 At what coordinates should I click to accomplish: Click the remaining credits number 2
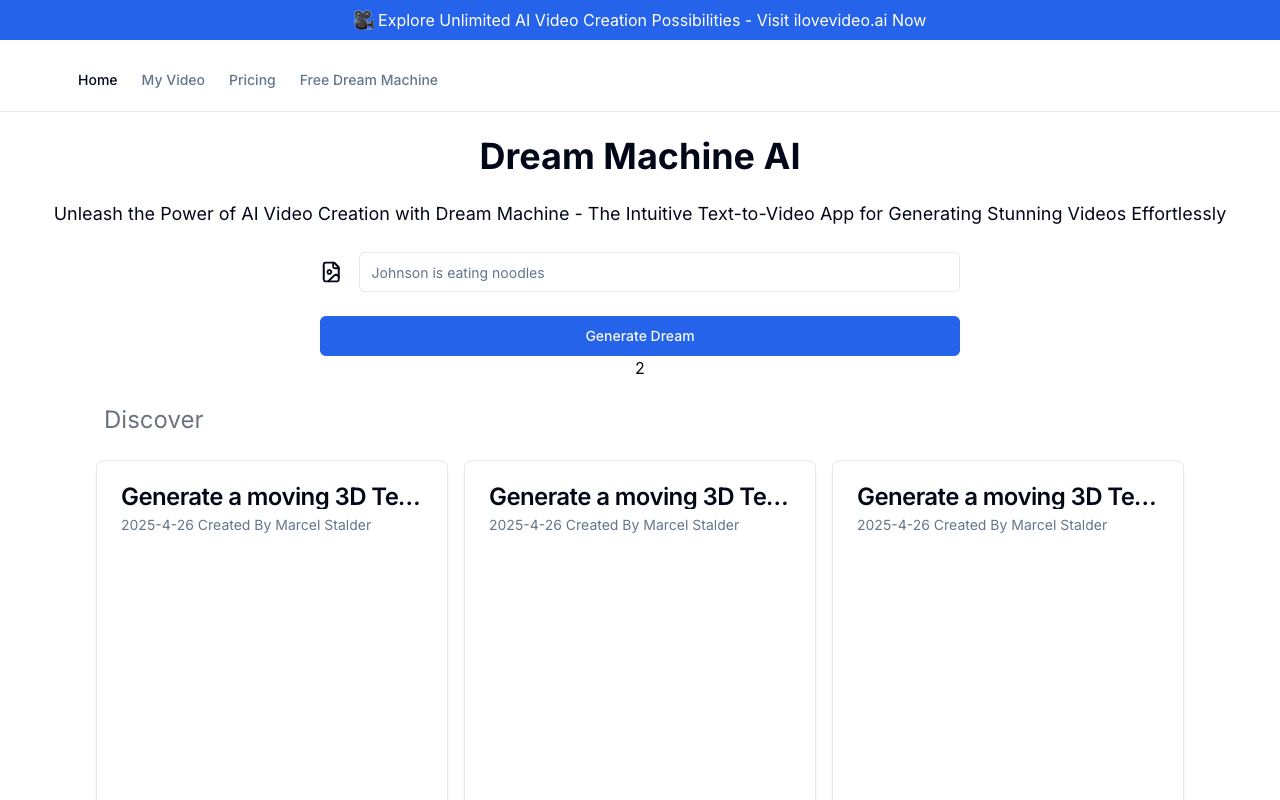coord(640,369)
